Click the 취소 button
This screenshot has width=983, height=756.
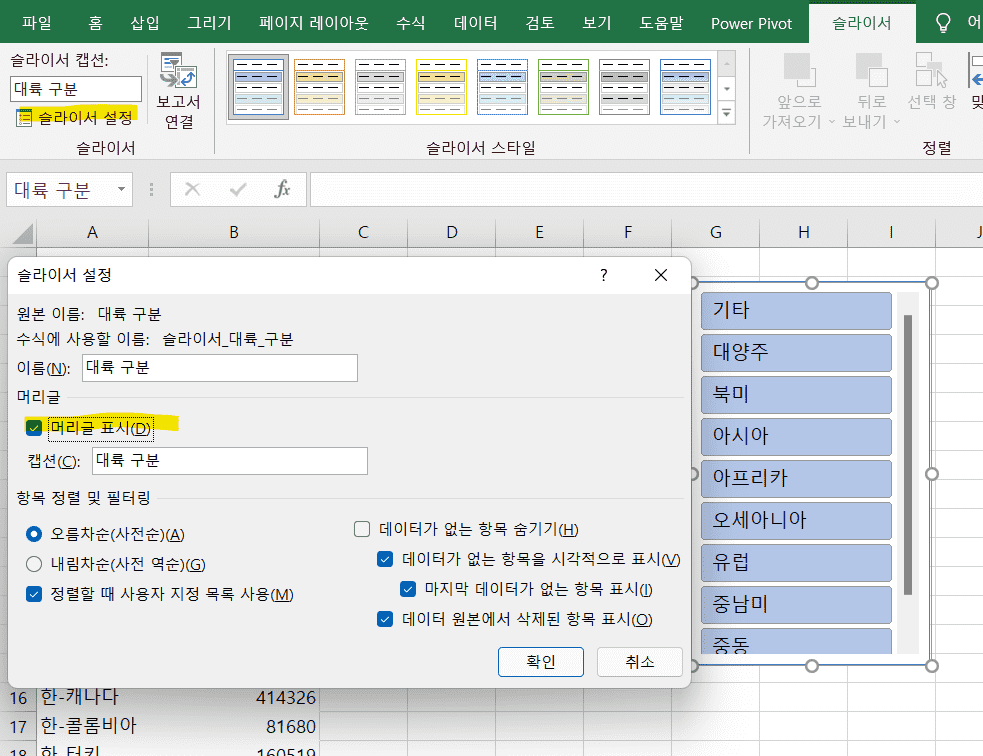point(639,662)
